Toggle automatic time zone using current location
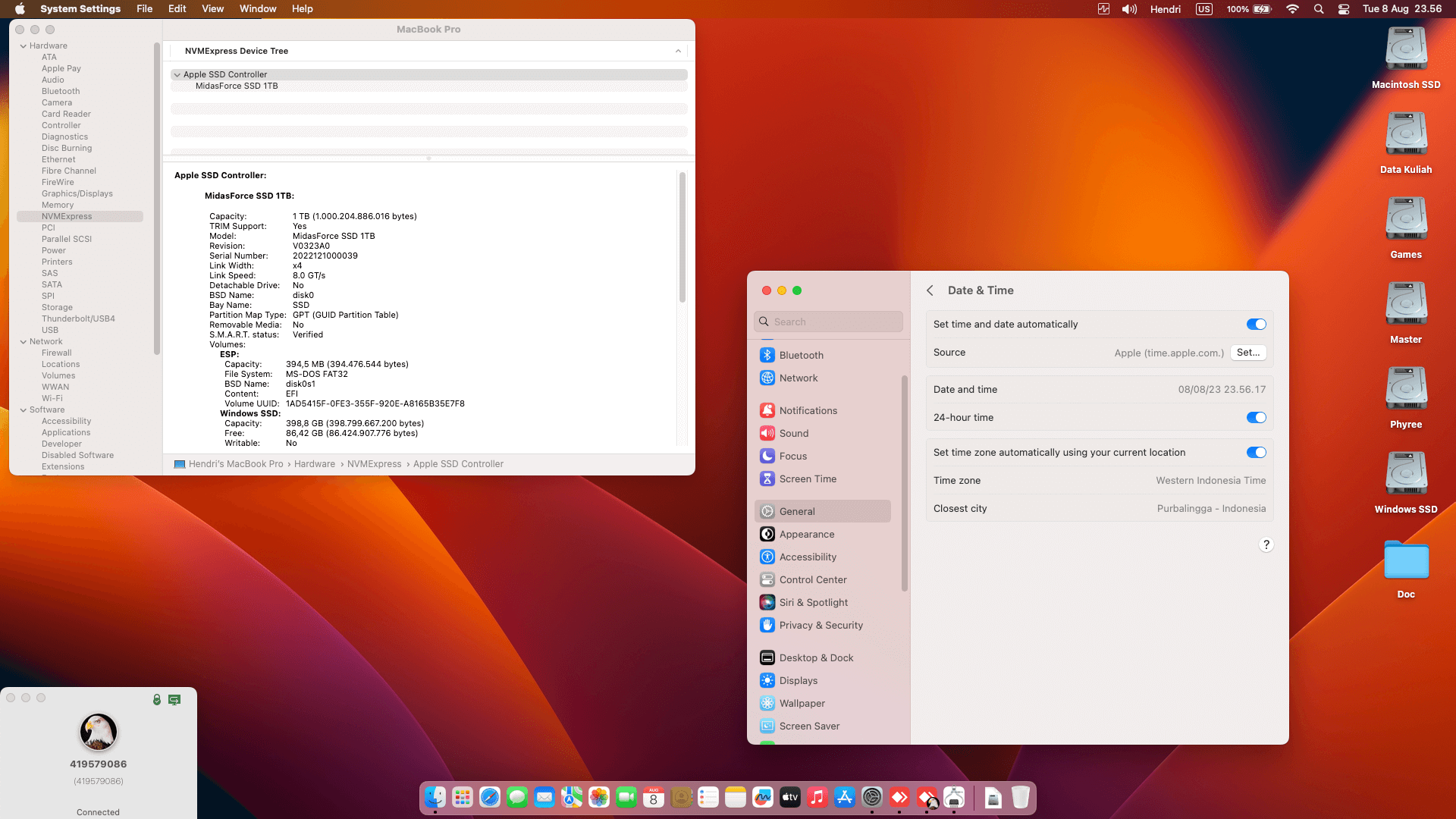Viewport: 1456px width, 819px height. 1257,452
